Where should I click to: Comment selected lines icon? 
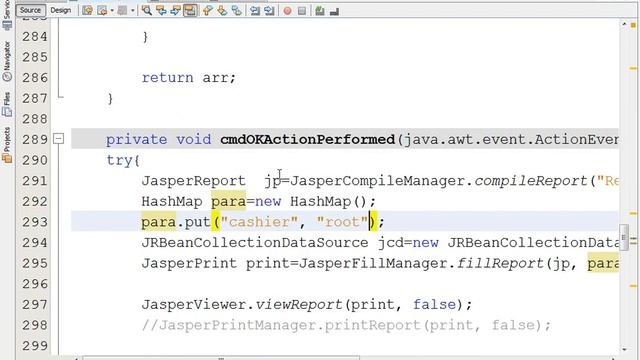pos(320,11)
